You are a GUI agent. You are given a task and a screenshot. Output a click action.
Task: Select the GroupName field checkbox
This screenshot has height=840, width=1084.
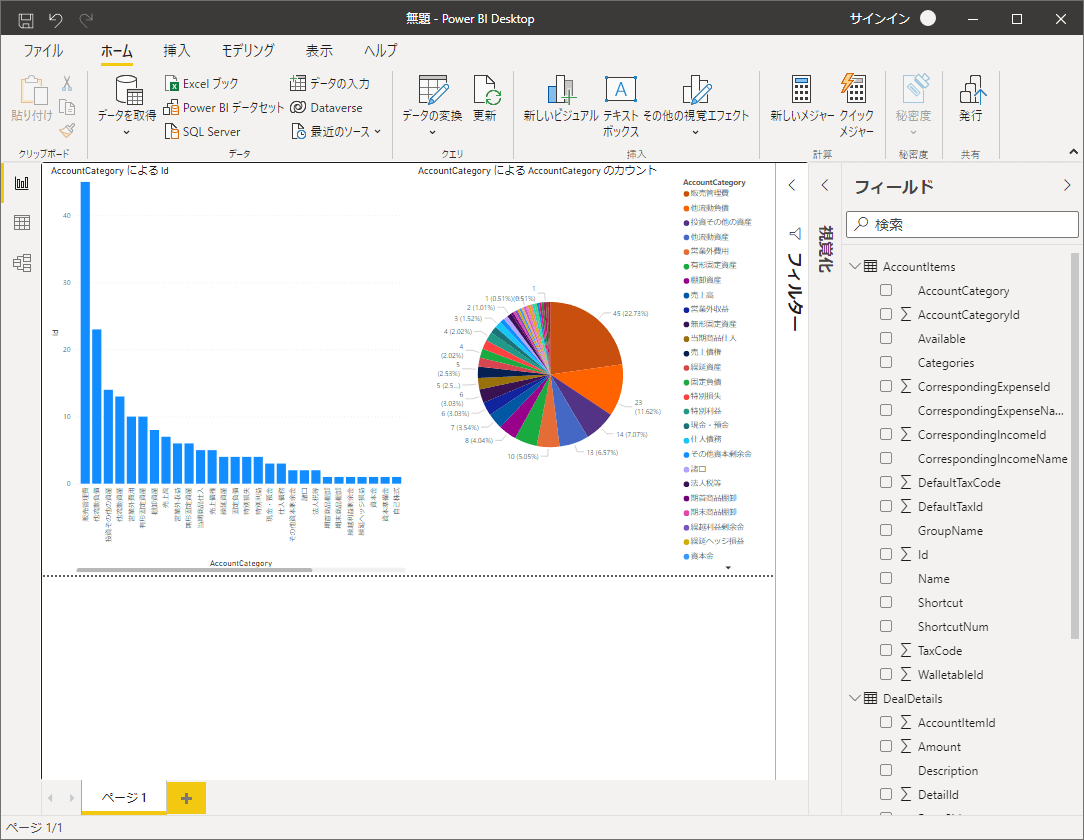886,530
